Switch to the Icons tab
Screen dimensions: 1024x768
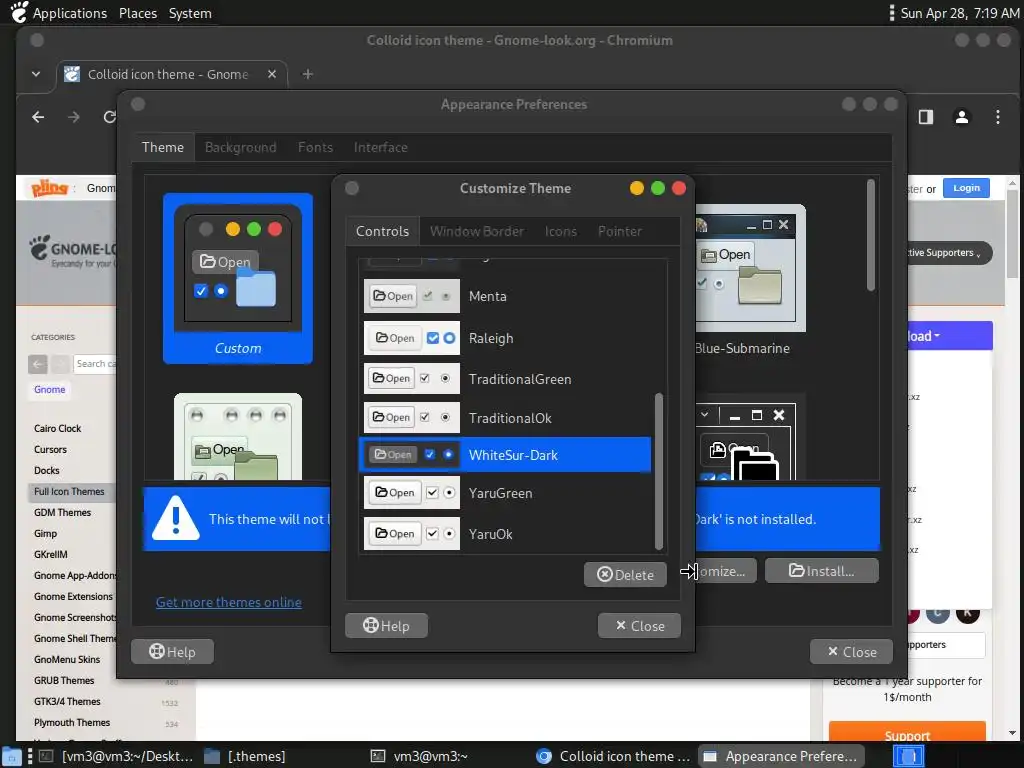click(561, 231)
